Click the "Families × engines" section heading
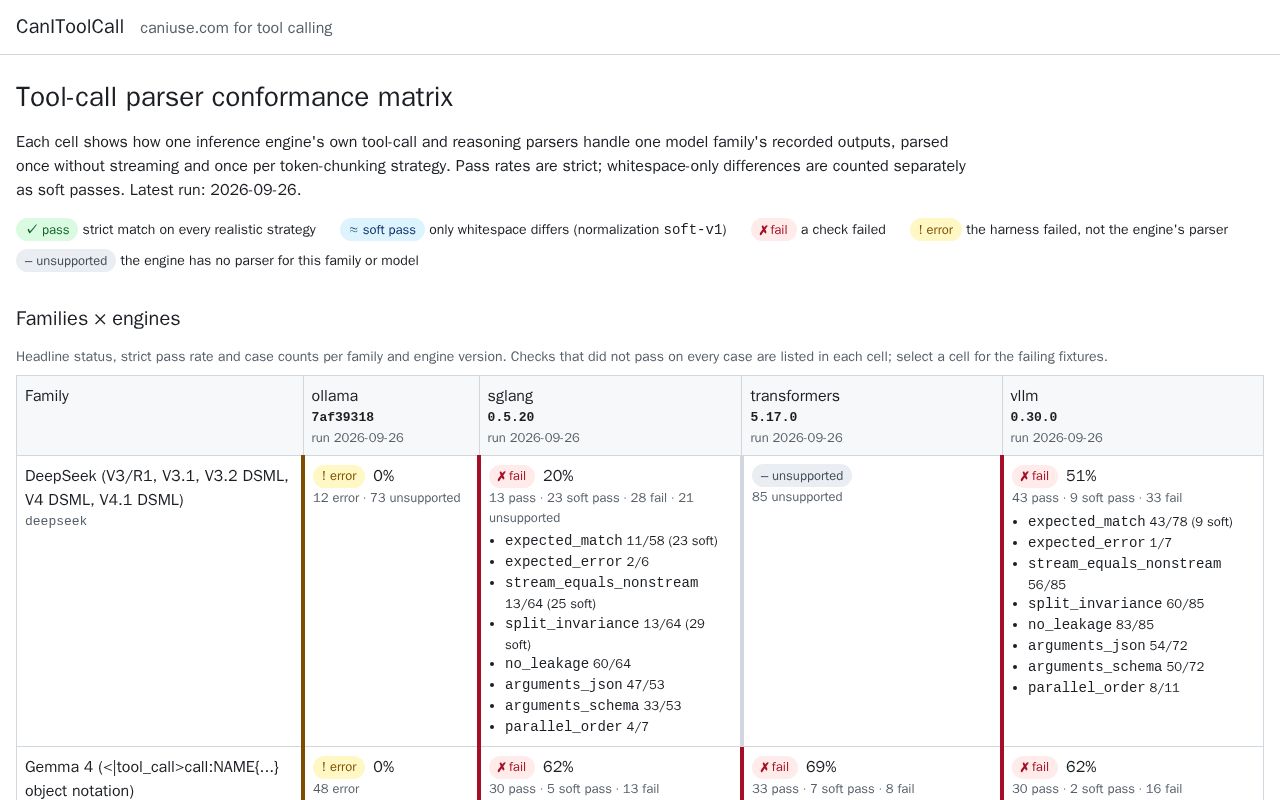This screenshot has height=800, width=1280. click(x=98, y=319)
